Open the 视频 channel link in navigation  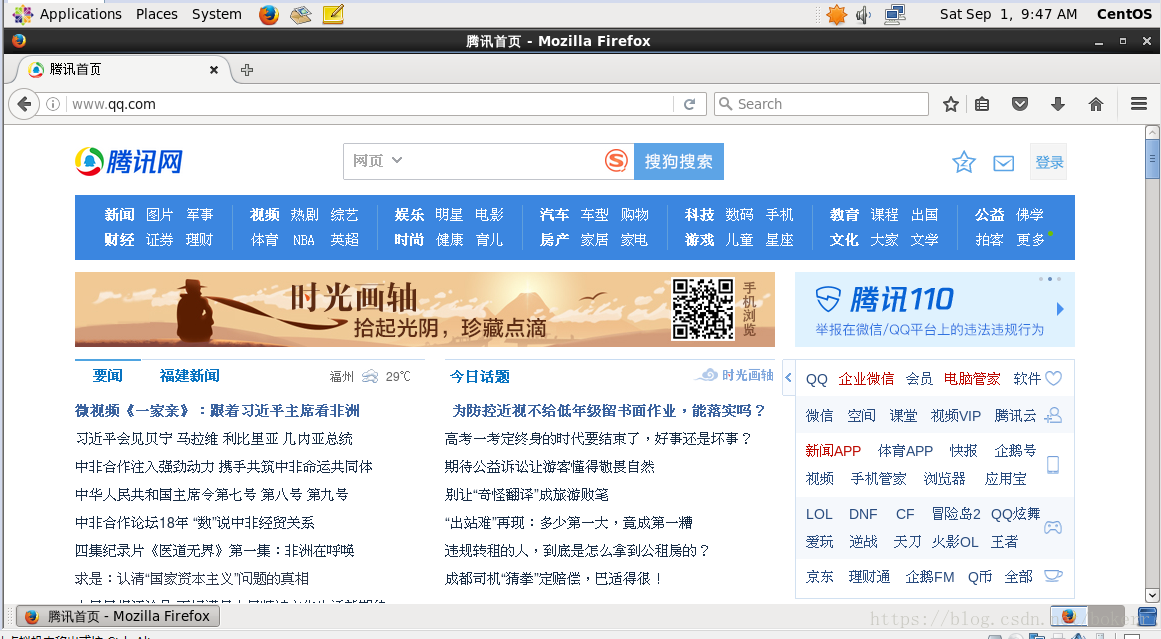click(264, 215)
